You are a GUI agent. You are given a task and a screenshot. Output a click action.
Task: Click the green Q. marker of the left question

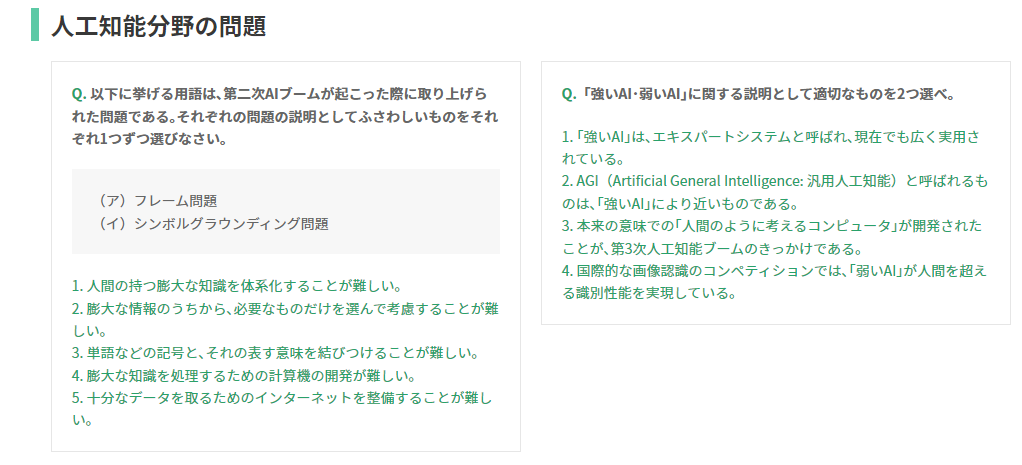[x=79, y=94]
